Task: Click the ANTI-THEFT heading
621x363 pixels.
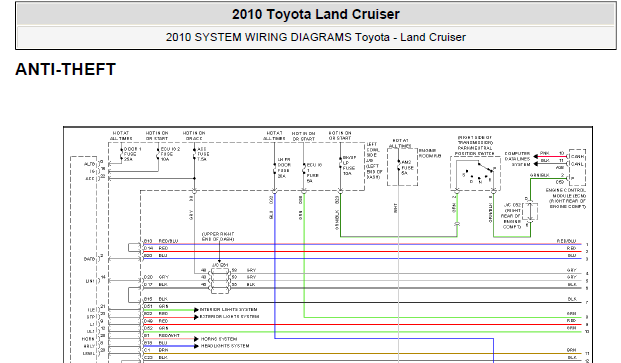Action: (65, 69)
